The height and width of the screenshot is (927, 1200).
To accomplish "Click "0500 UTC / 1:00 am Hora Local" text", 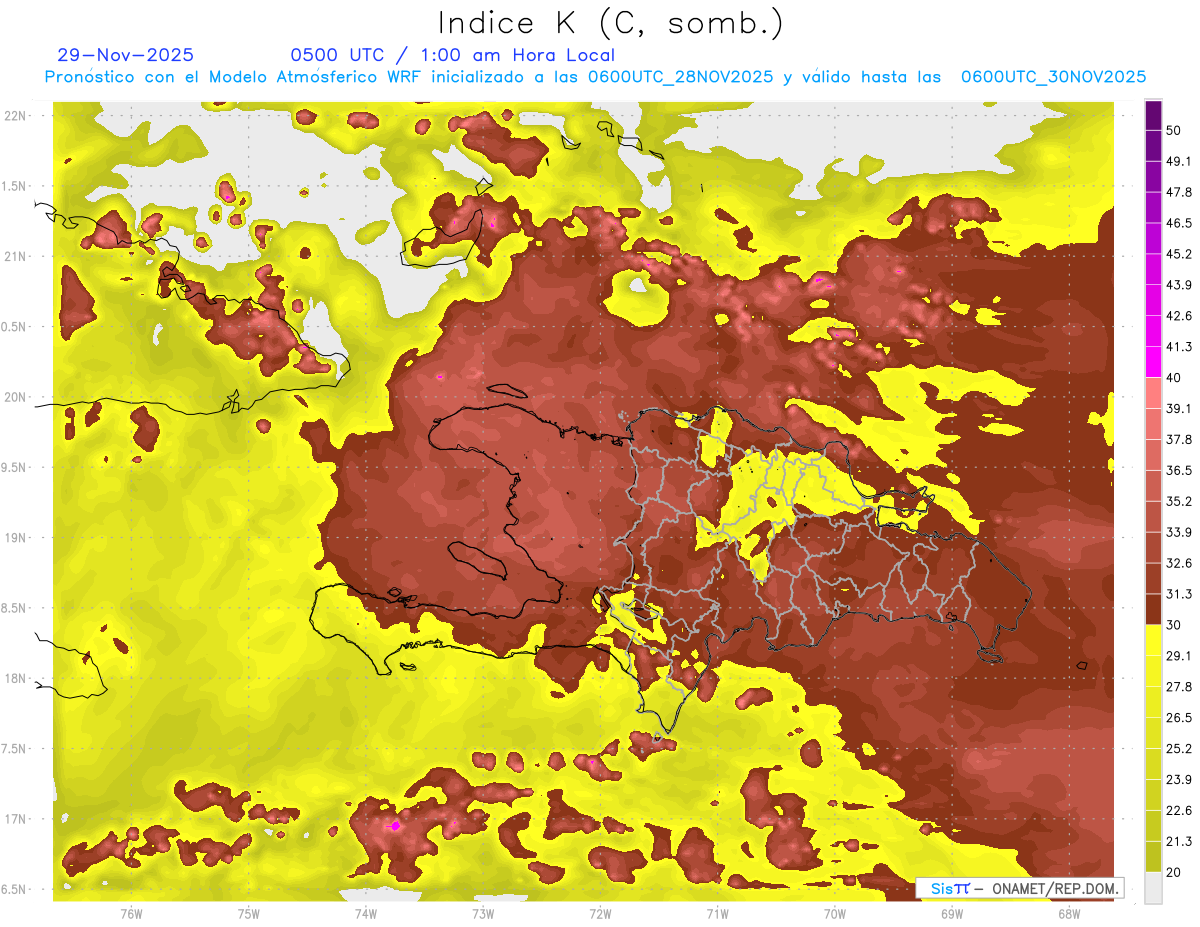I will 452,55.
